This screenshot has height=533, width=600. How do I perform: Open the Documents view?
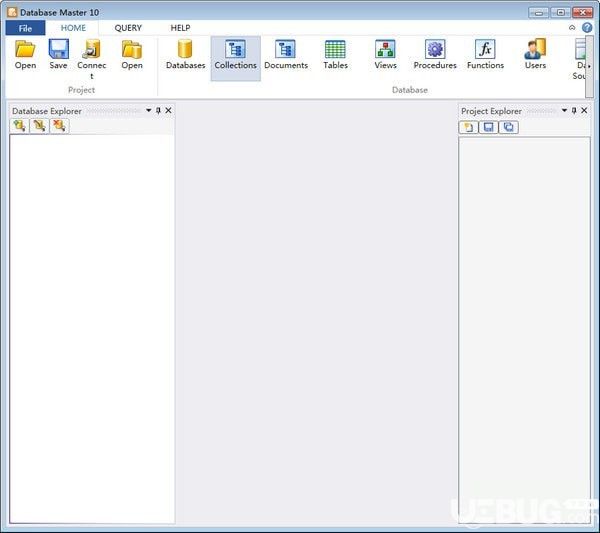(x=286, y=55)
